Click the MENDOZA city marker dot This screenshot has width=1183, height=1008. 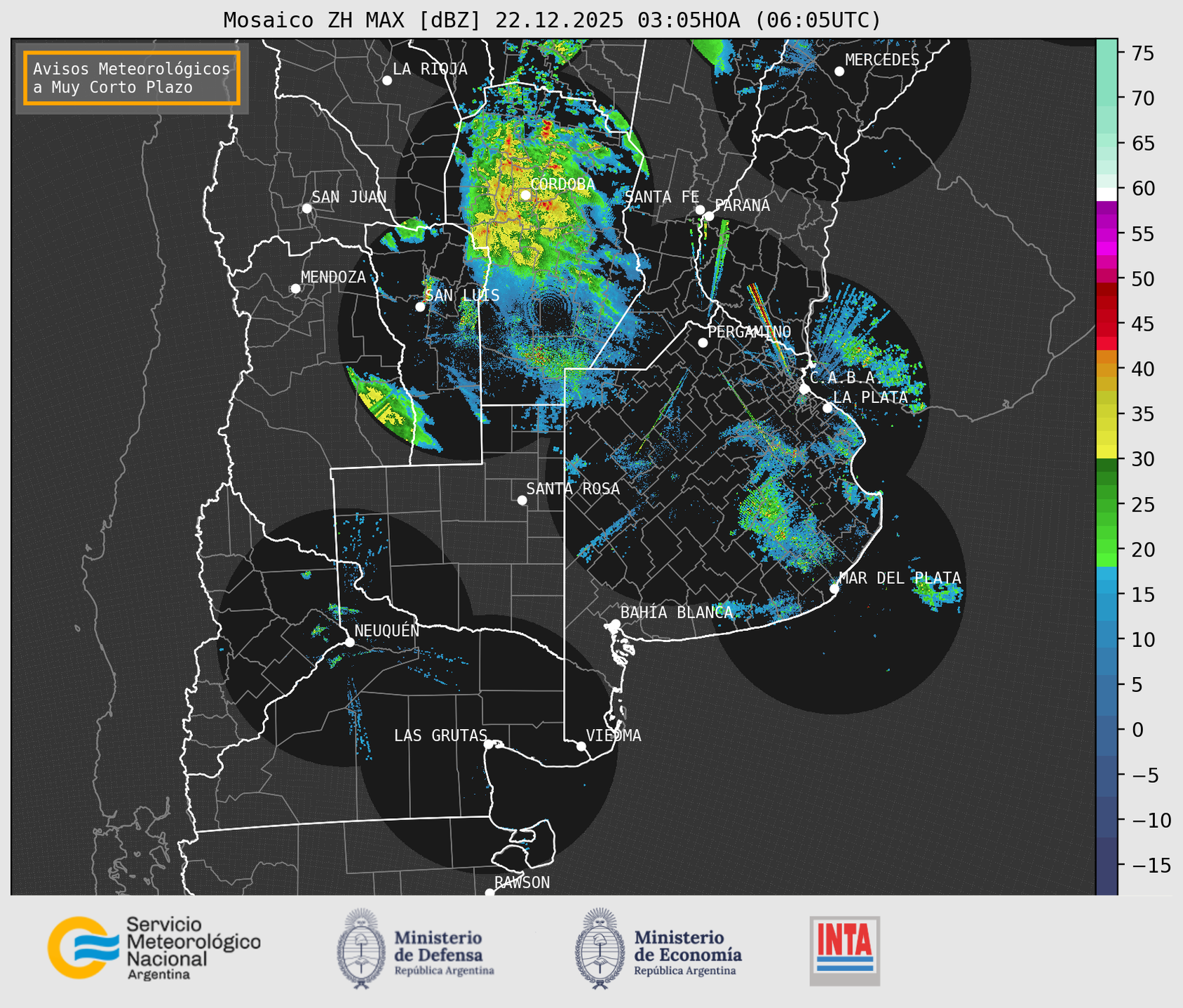click(295, 289)
